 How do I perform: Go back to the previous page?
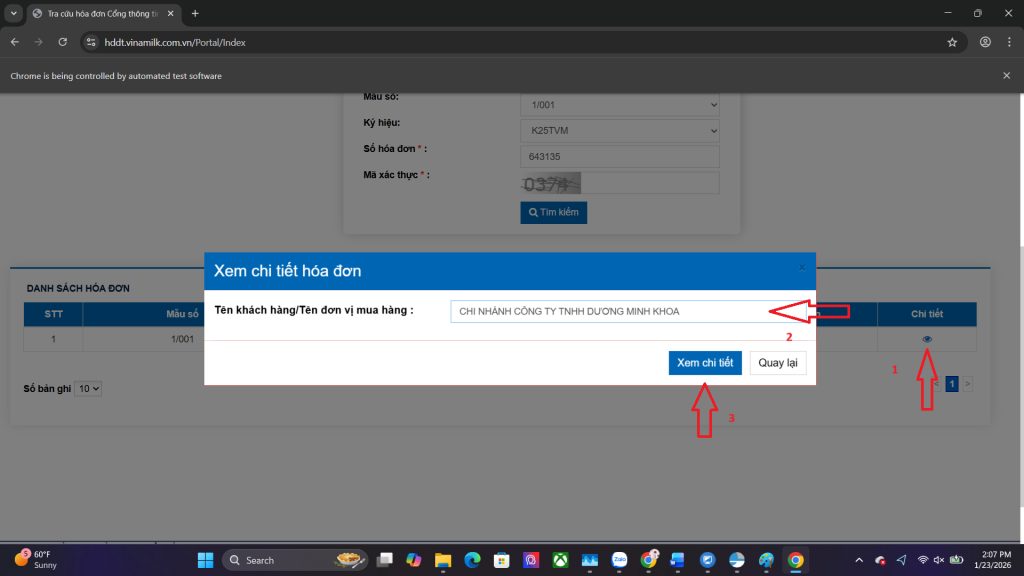[15, 43]
